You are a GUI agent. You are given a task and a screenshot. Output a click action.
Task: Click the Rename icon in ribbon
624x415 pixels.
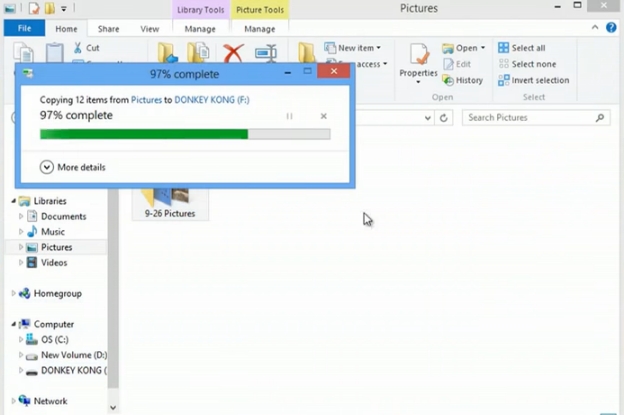click(266, 53)
